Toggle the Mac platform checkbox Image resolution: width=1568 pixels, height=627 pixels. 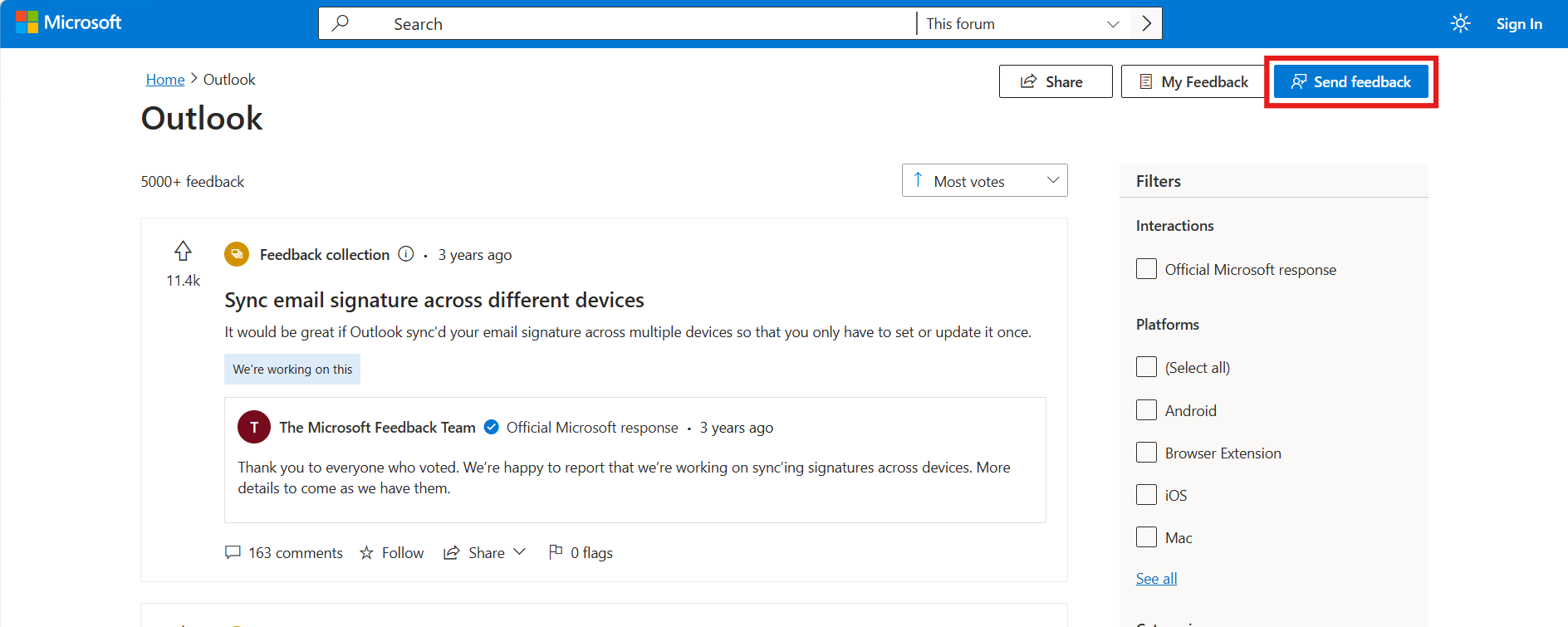point(1146,537)
